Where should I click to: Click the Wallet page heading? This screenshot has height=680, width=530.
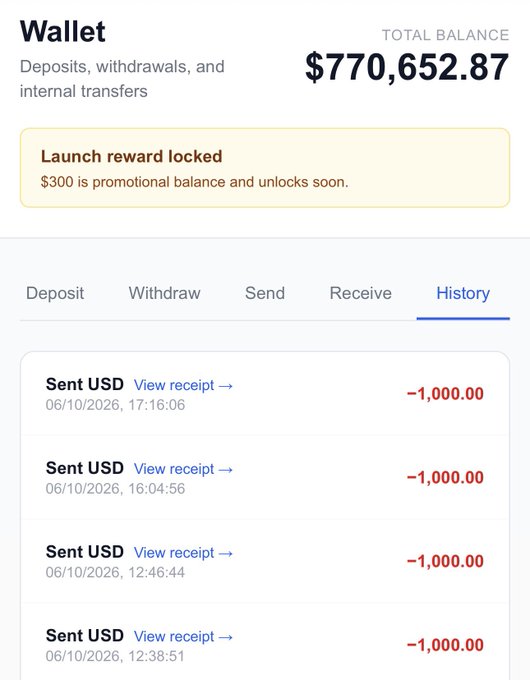pos(63,32)
